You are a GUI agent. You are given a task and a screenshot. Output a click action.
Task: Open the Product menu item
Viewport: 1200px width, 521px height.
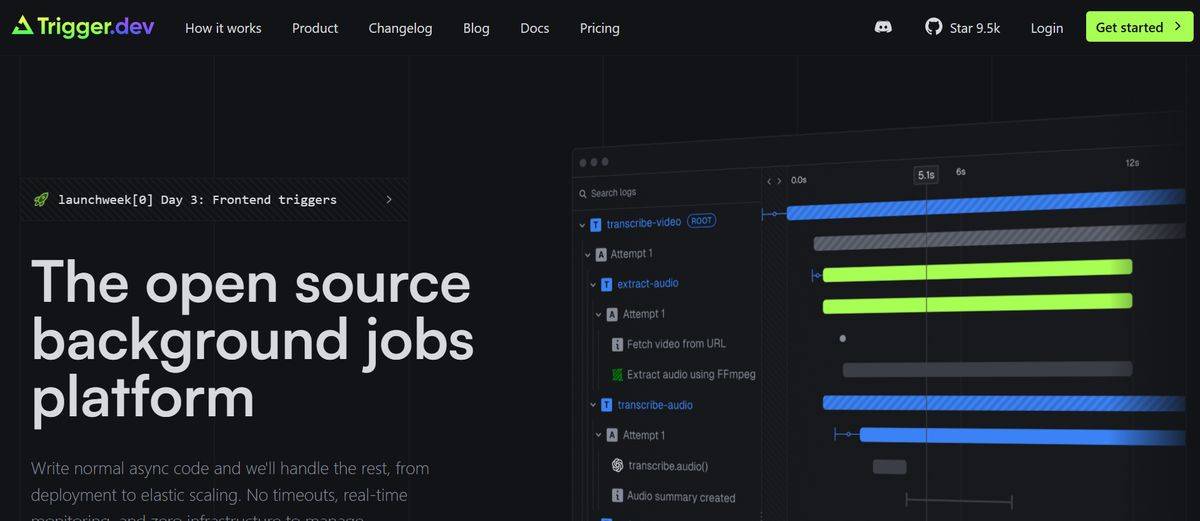(315, 28)
